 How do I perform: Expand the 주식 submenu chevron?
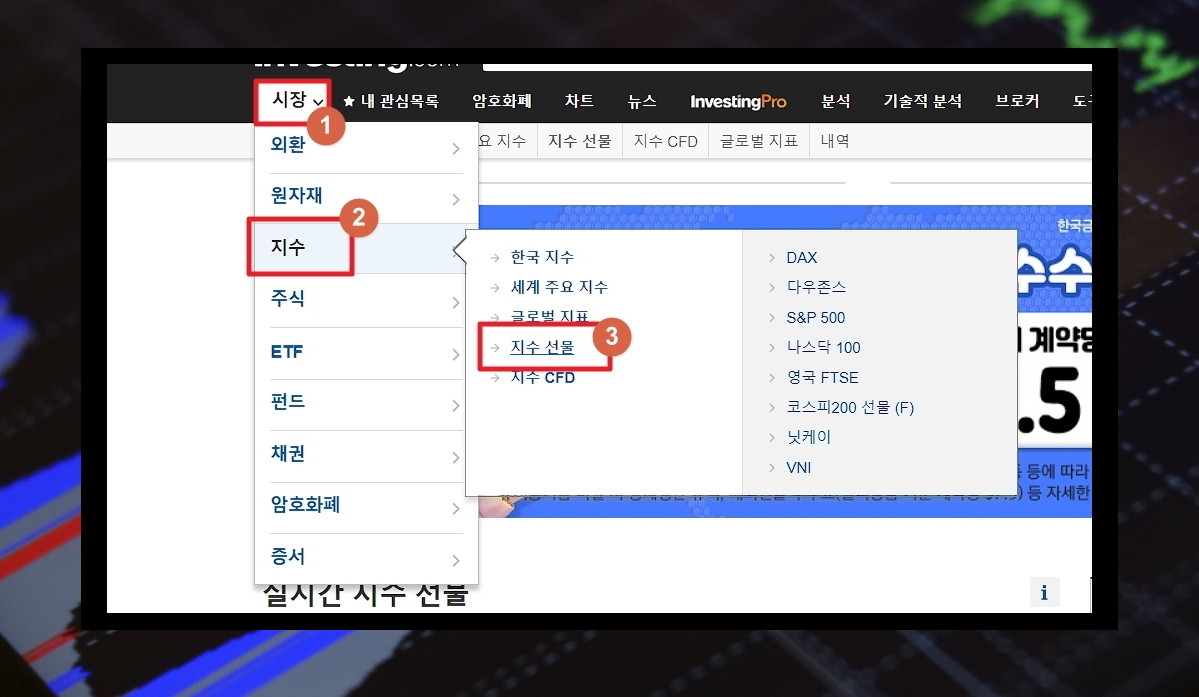click(x=456, y=303)
